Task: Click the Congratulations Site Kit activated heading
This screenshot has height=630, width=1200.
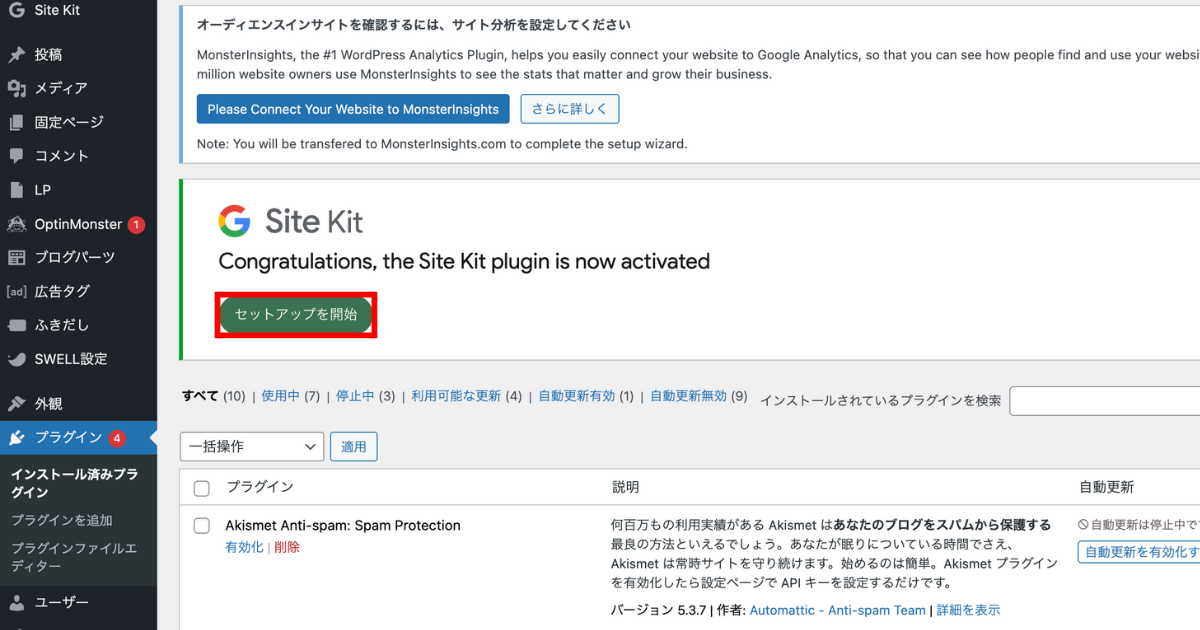Action: point(464,261)
